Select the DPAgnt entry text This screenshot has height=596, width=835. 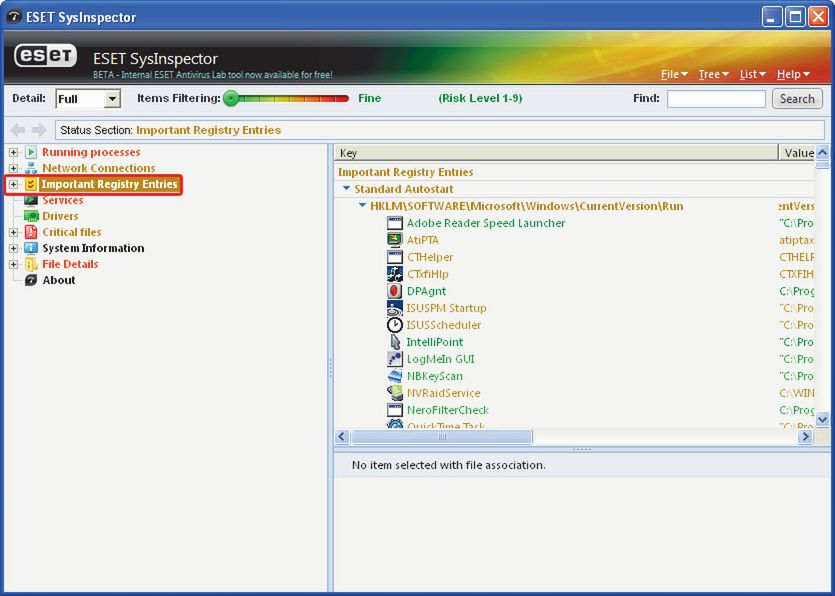[x=426, y=291]
